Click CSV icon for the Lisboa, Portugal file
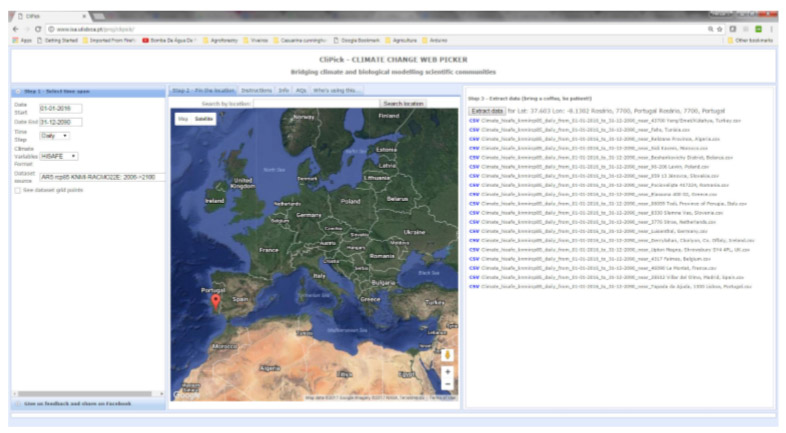This screenshot has width=786, height=433. pos(474,287)
